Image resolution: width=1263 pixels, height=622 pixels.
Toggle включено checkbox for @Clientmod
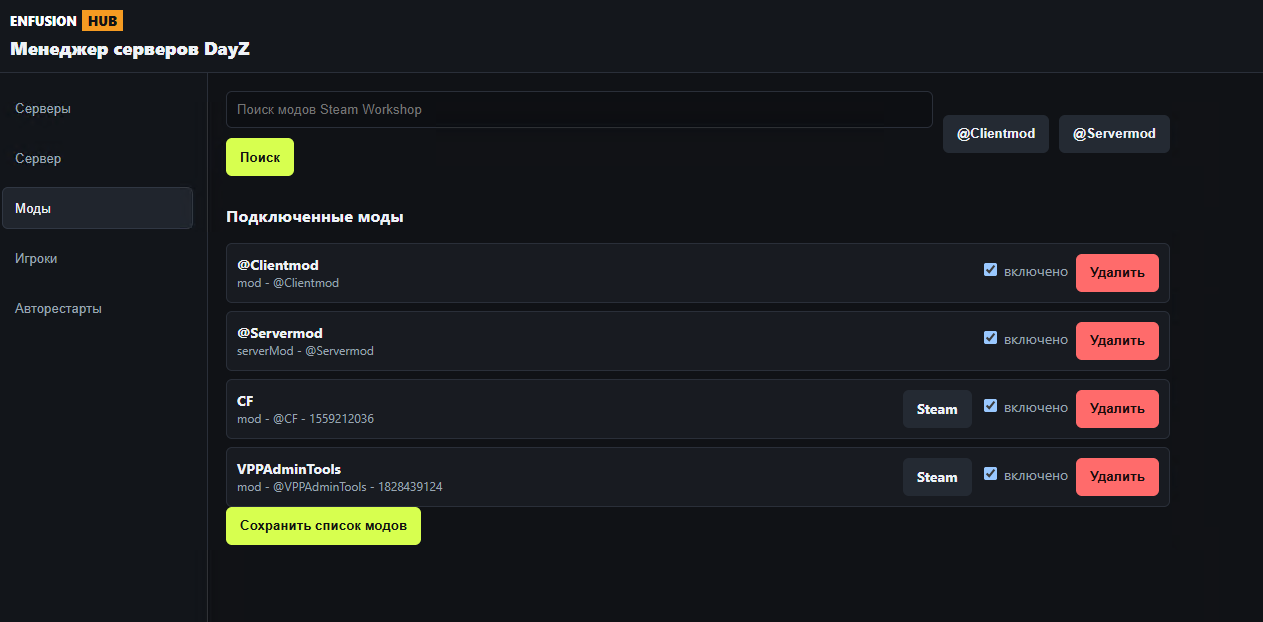[x=990, y=270]
